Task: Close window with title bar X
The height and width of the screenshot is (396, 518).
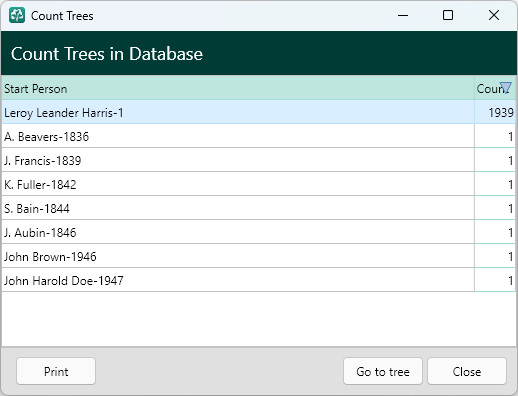Action: pyautogui.click(x=494, y=15)
